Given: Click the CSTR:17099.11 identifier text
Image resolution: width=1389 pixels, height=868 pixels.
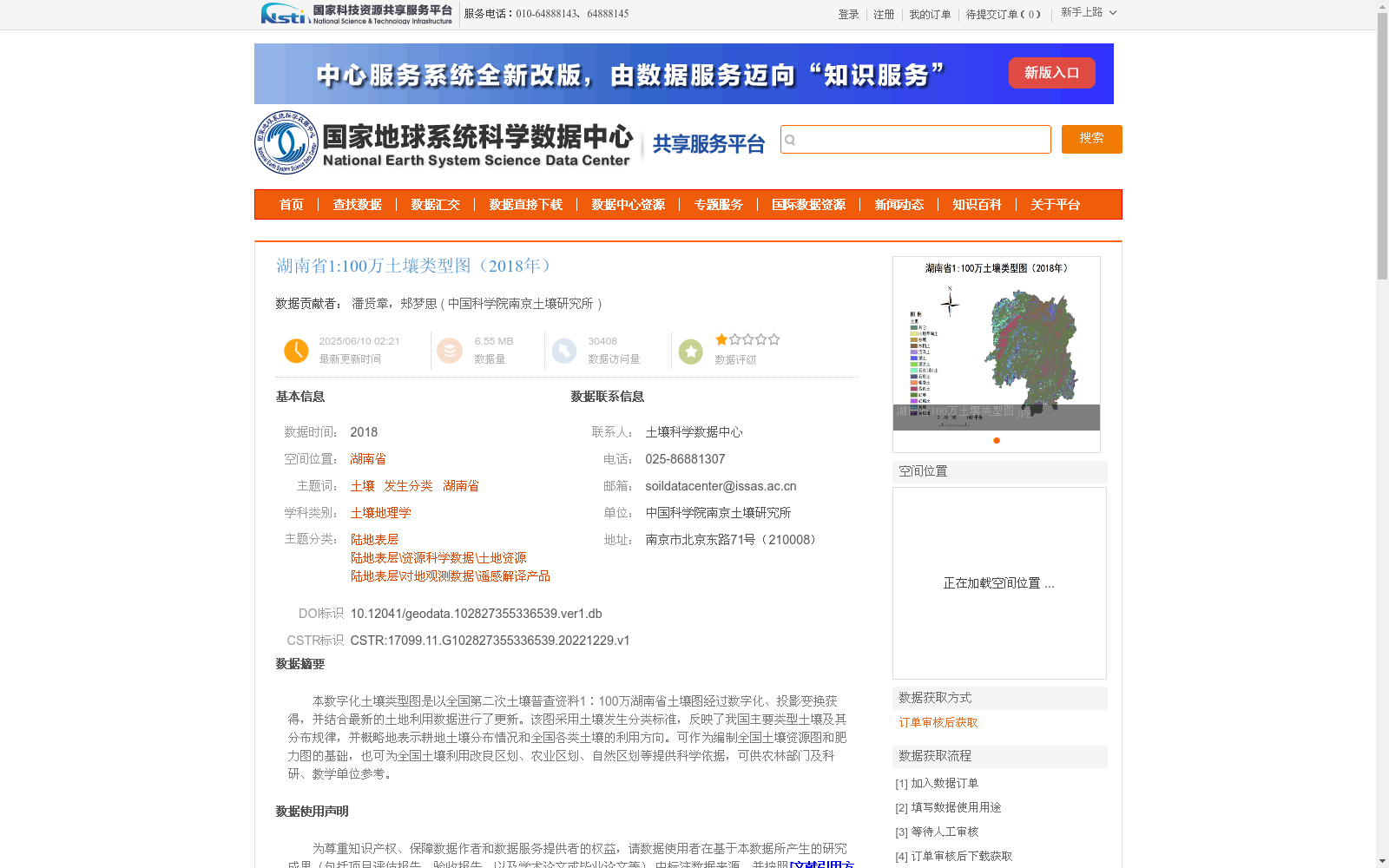Looking at the screenshot, I should (x=490, y=641).
